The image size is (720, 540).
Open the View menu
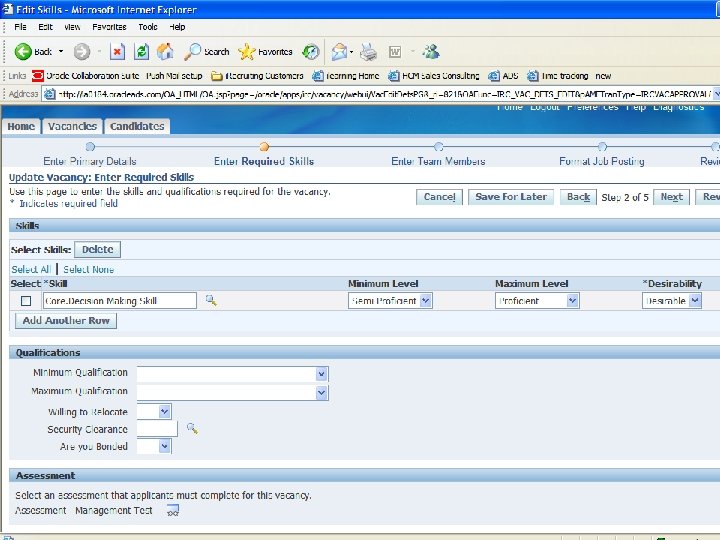point(72,27)
